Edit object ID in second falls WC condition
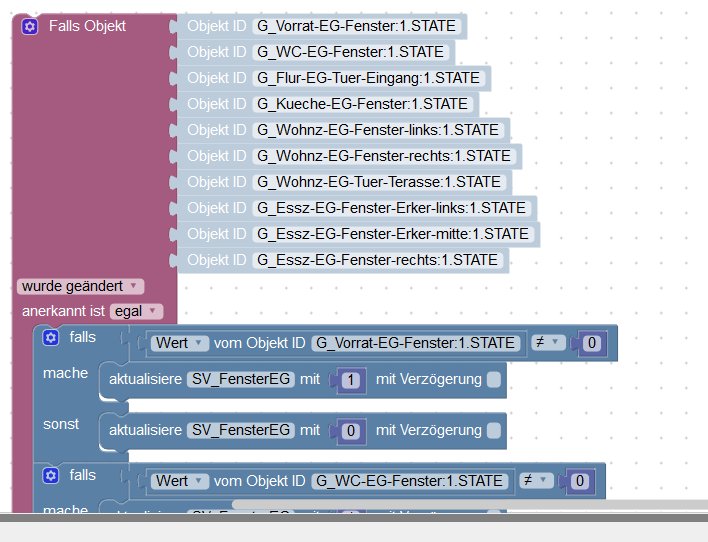Screen dimensions: 708x542 (410, 481)
